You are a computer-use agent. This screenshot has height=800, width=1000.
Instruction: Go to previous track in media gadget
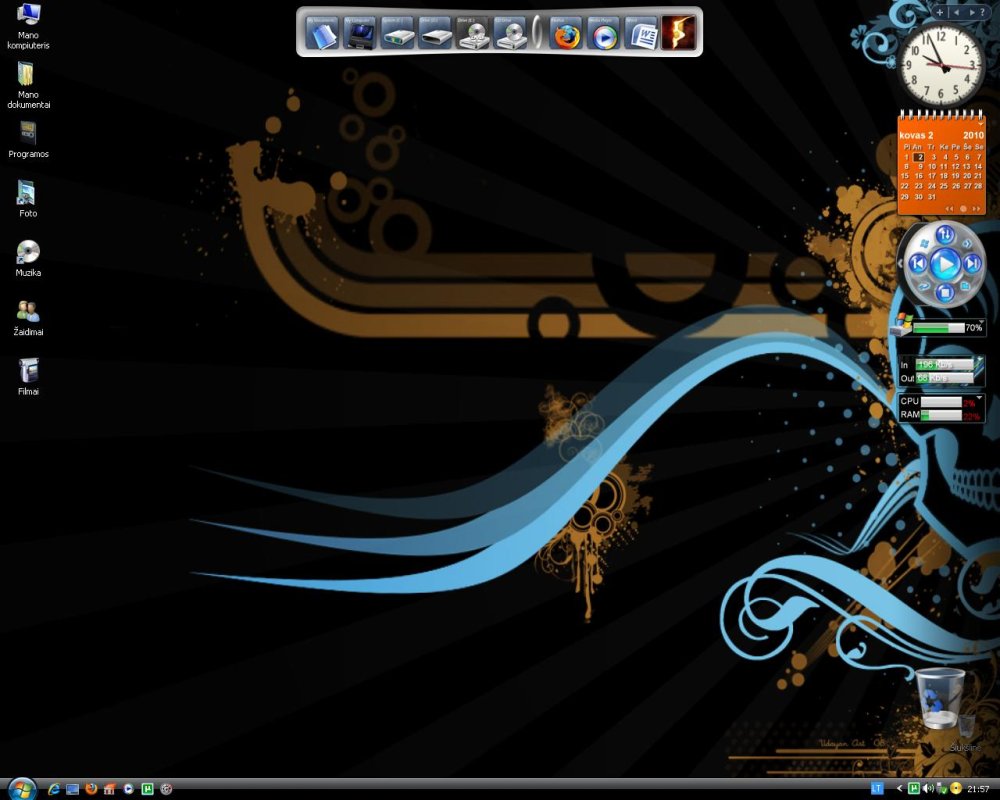click(x=918, y=264)
